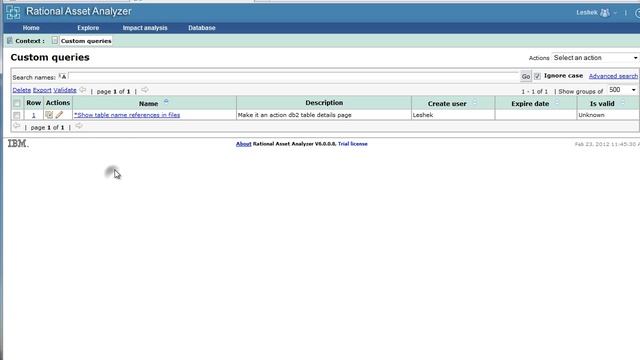
Task: Open the Database menu
Action: 202,28
